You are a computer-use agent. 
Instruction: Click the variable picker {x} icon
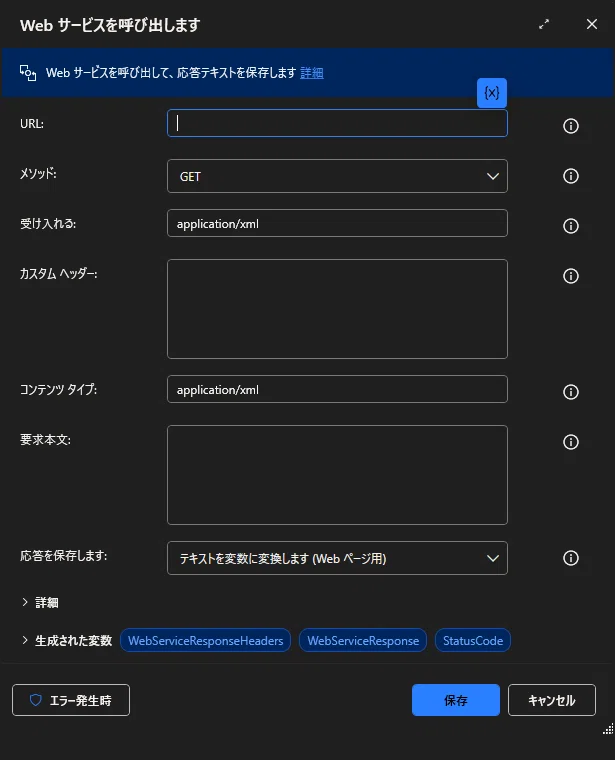491,93
